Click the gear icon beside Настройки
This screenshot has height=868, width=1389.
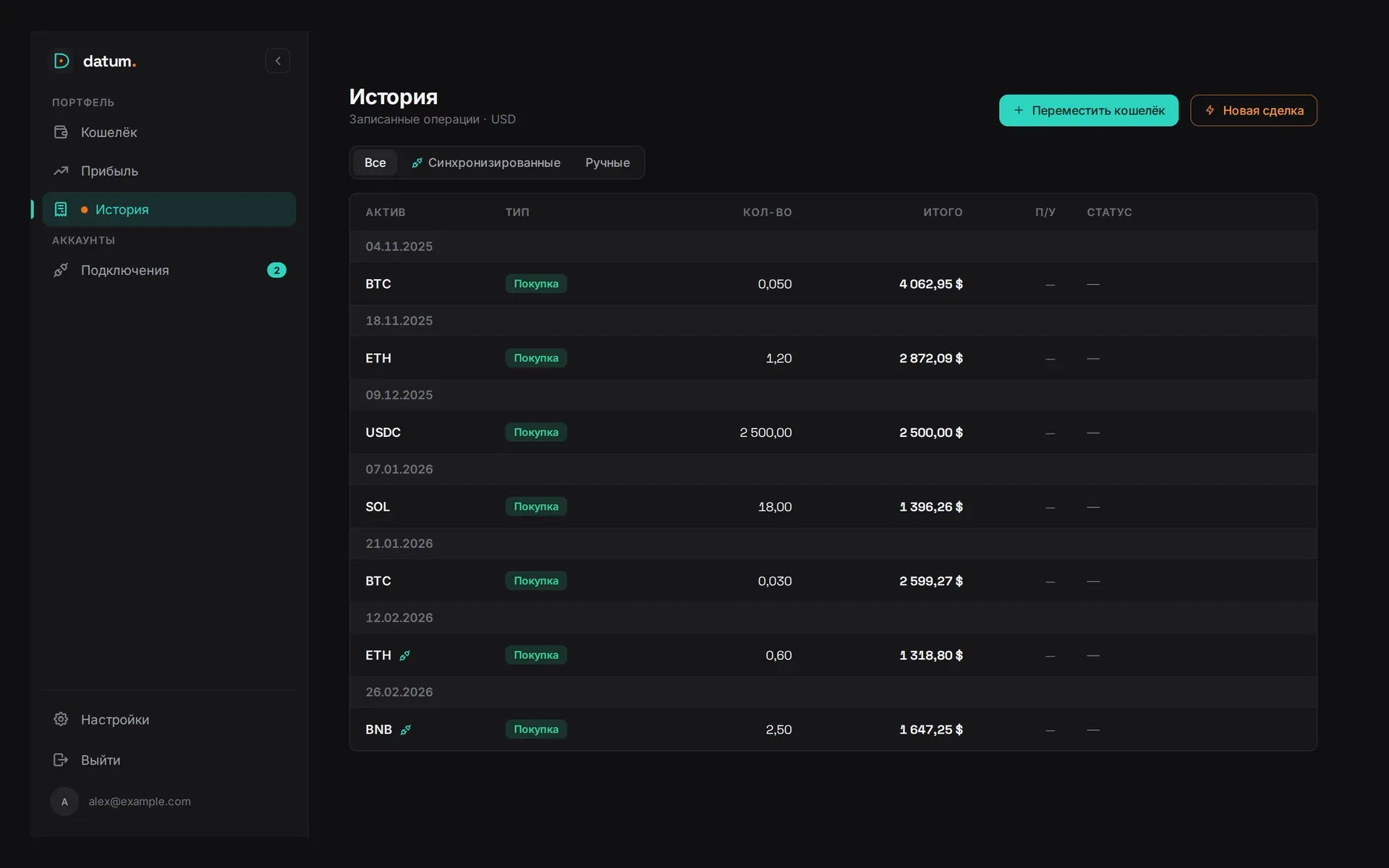coord(61,719)
